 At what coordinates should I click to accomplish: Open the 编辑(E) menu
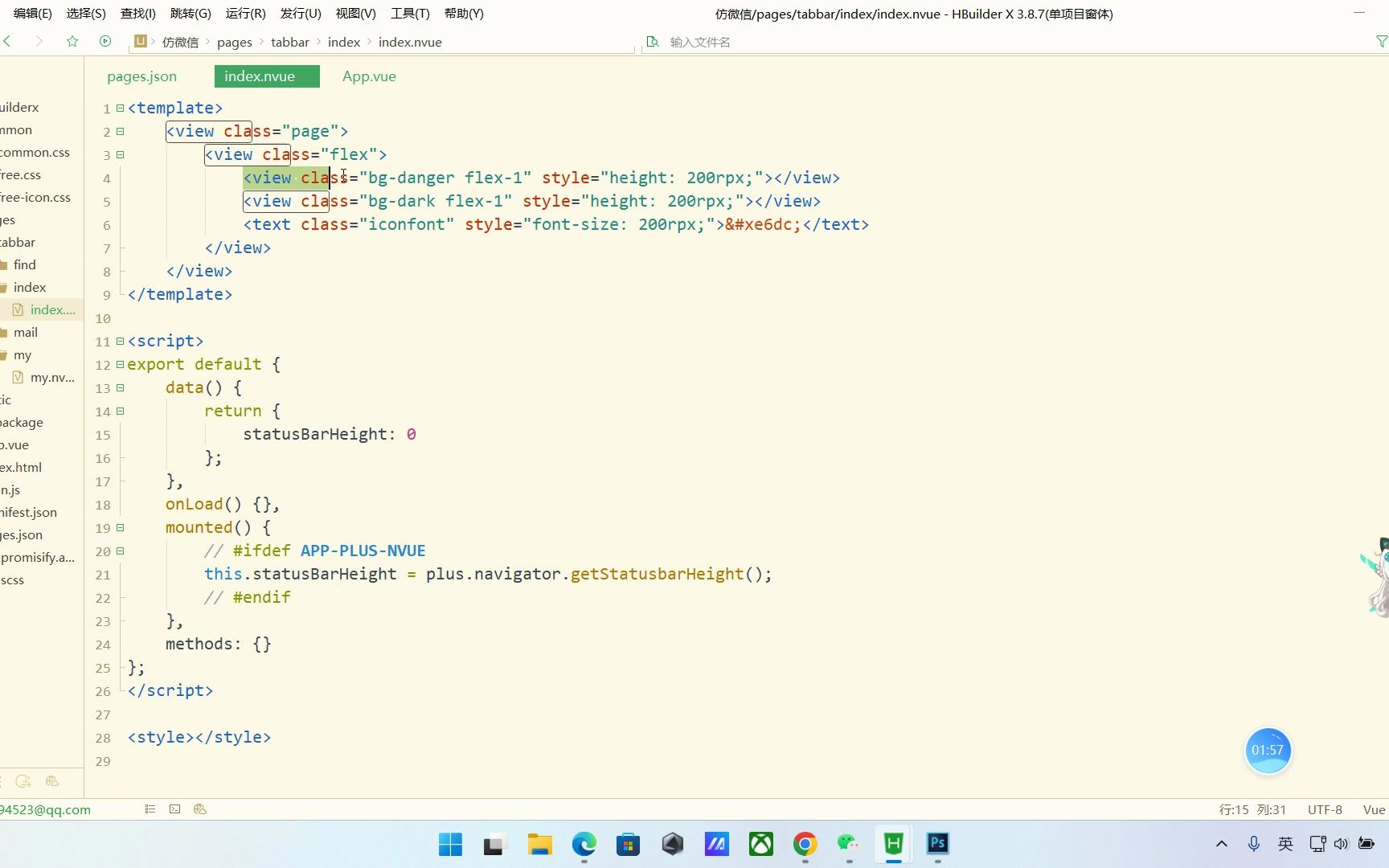(x=32, y=14)
